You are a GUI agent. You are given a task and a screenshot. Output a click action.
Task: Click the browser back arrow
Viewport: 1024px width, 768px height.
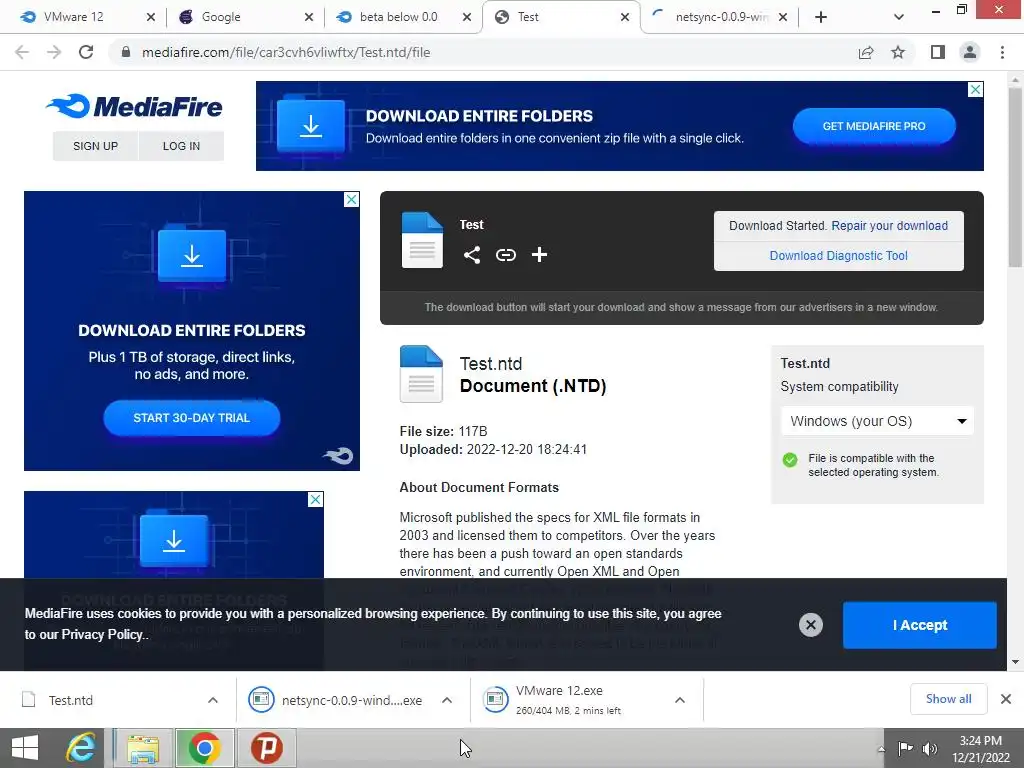22,52
